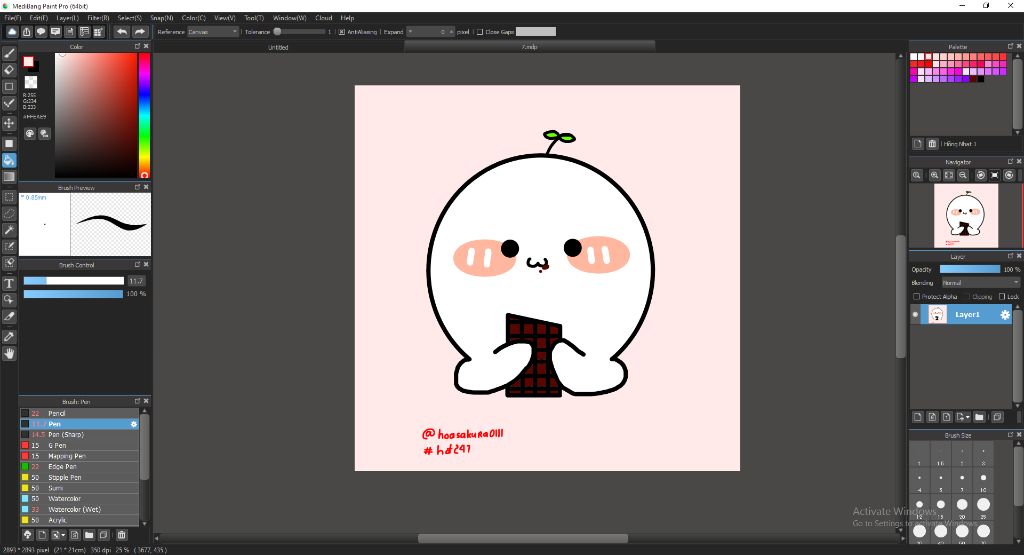Click the Redo arrow in toolbar
The width and height of the screenshot is (1024, 555).
click(x=138, y=32)
